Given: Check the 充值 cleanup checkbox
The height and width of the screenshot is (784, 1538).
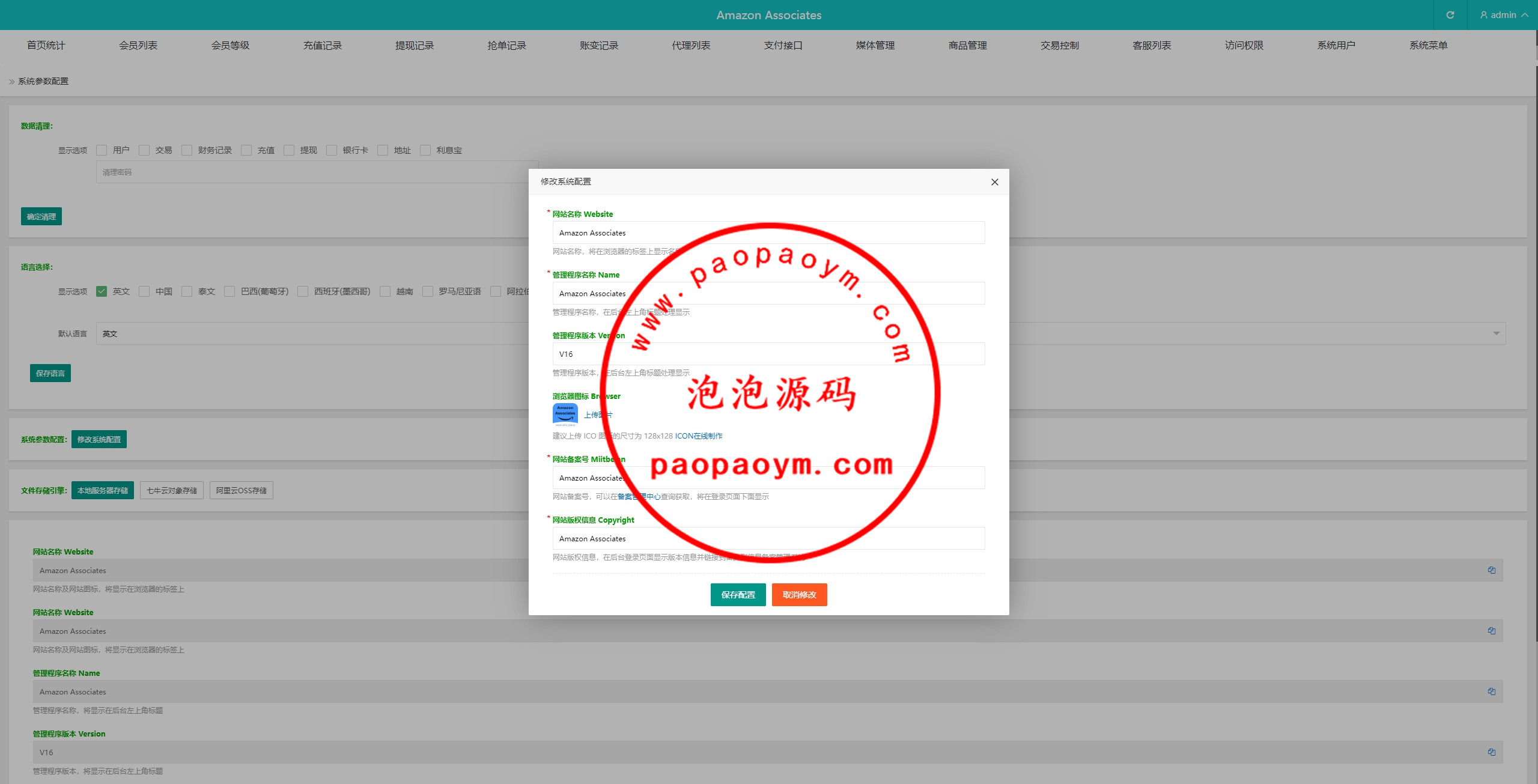Looking at the screenshot, I should 246,150.
